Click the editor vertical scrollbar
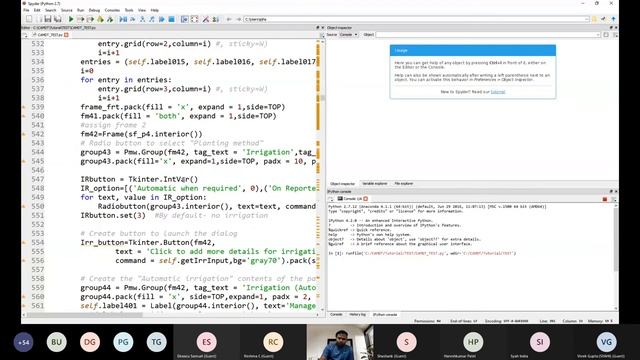640x360 pixels. pos(323,176)
